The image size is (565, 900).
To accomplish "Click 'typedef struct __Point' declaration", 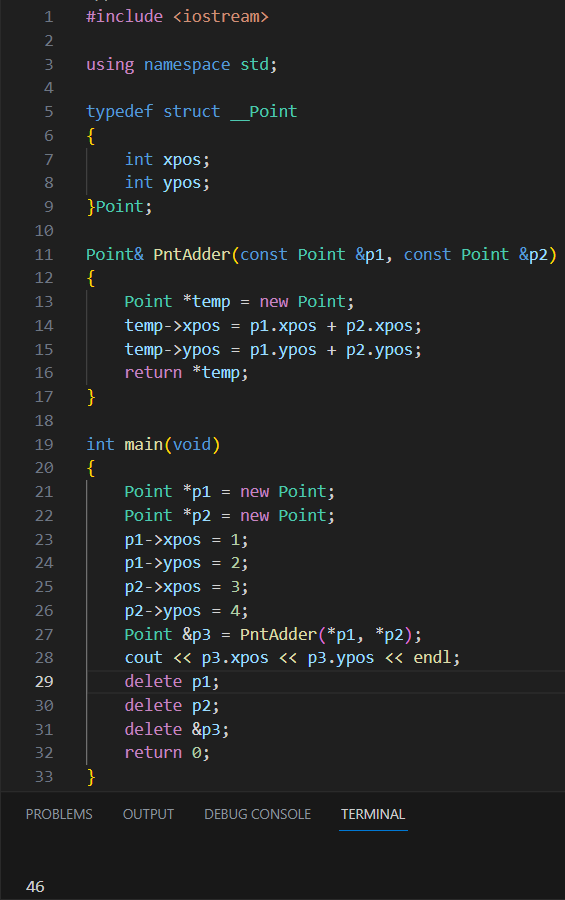I will (192, 111).
